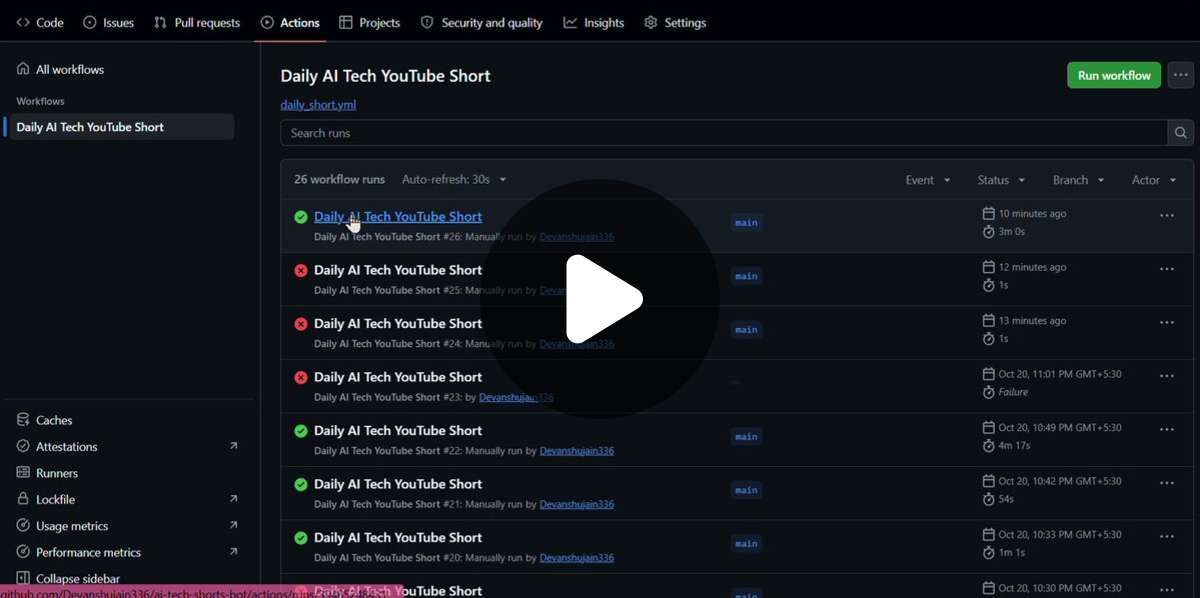Click the success icon of run #22

[x=301, y=431]
